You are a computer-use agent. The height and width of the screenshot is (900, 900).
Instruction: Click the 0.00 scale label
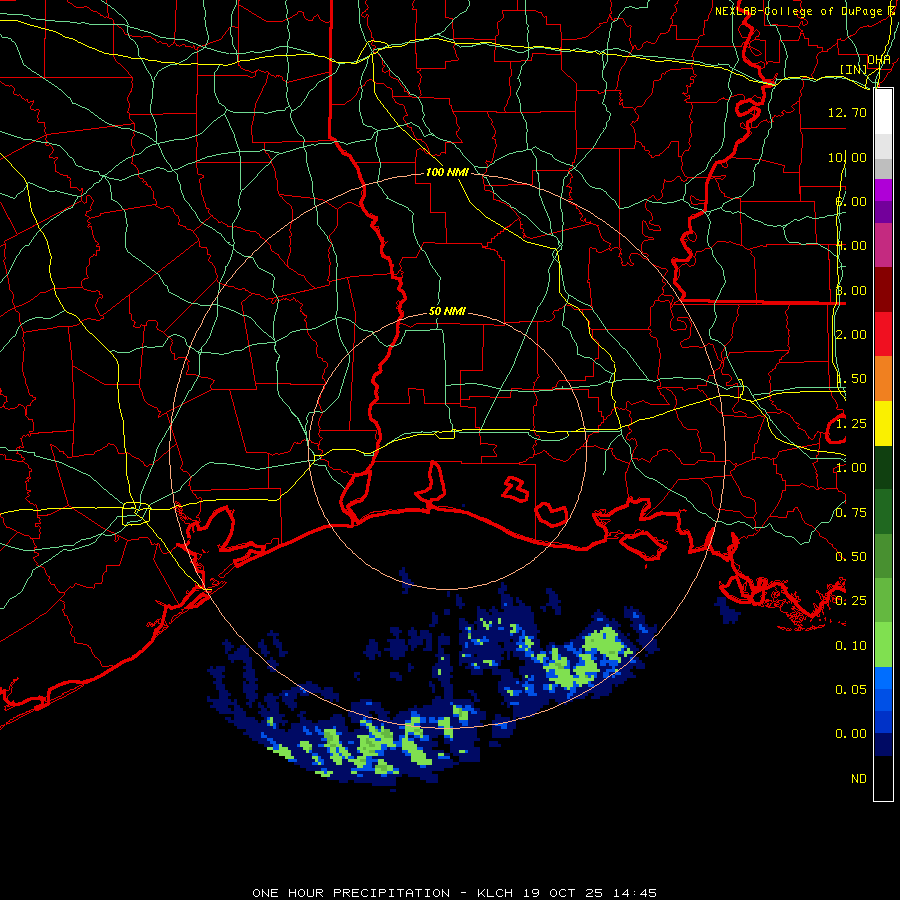pyautogui.click(x=851, y=734)
